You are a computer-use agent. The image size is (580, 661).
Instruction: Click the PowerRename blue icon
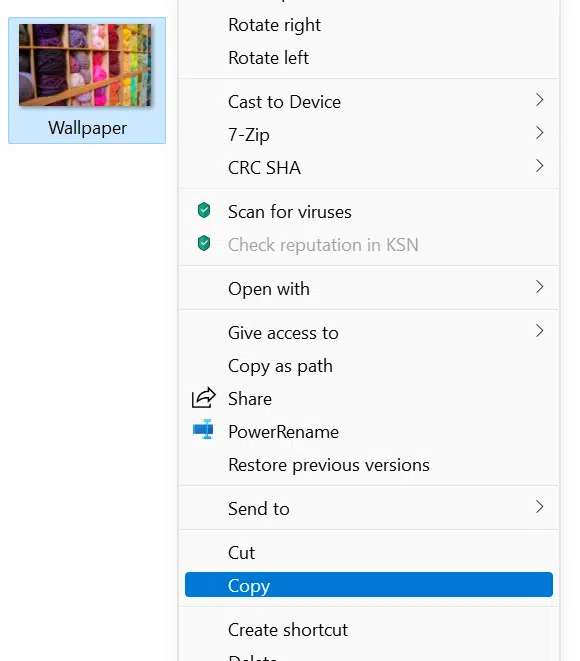[203, 430]
